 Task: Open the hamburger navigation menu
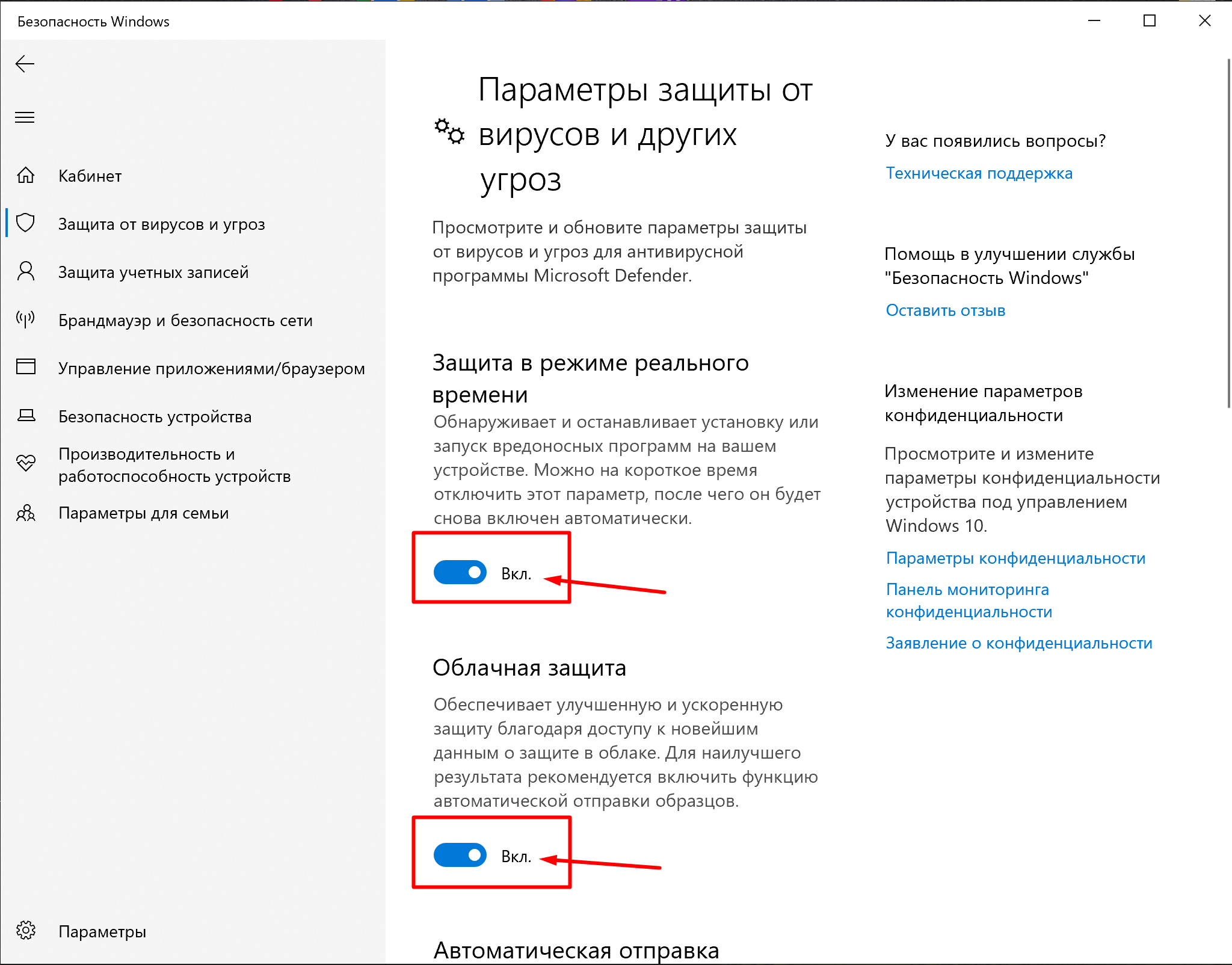click(25, 117)
